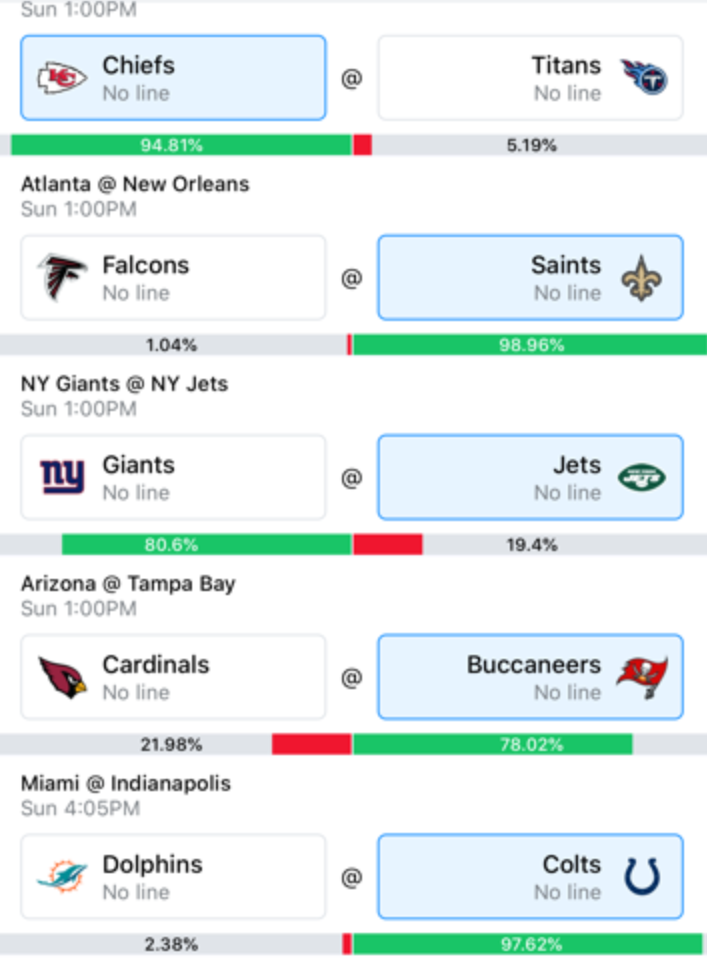
Task: Click the 78.02% Buccaneers percentage bar
Action: point(493,744)
